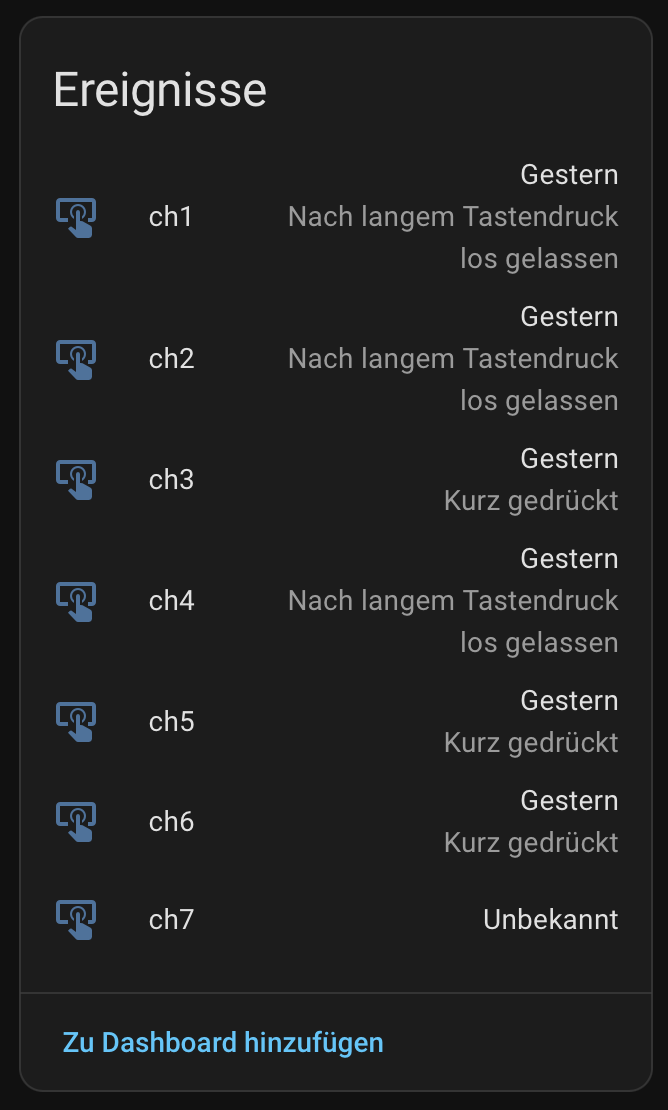Select the ch3 entity name
The image size is (668, 1110).
171,480
